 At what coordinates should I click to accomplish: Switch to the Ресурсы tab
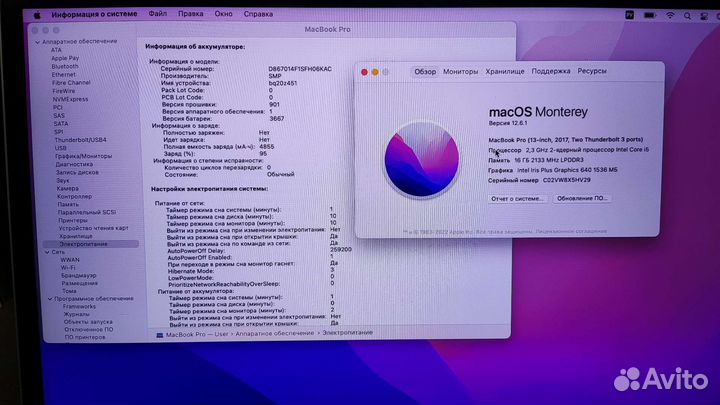[592, 71]
